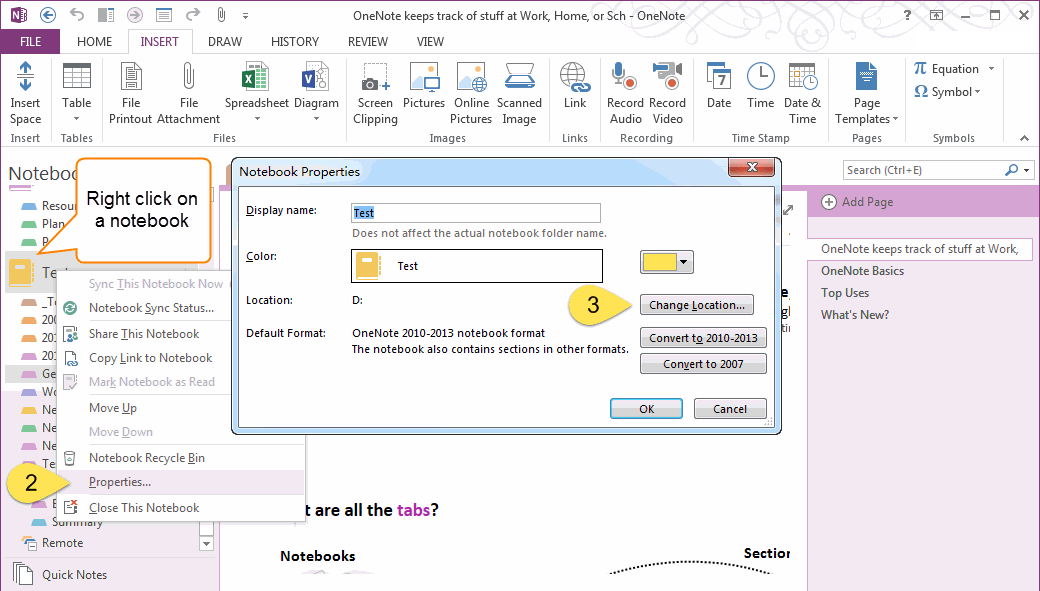Insert the Time stamp
The image size is (1040, 591).
[760, 86]
